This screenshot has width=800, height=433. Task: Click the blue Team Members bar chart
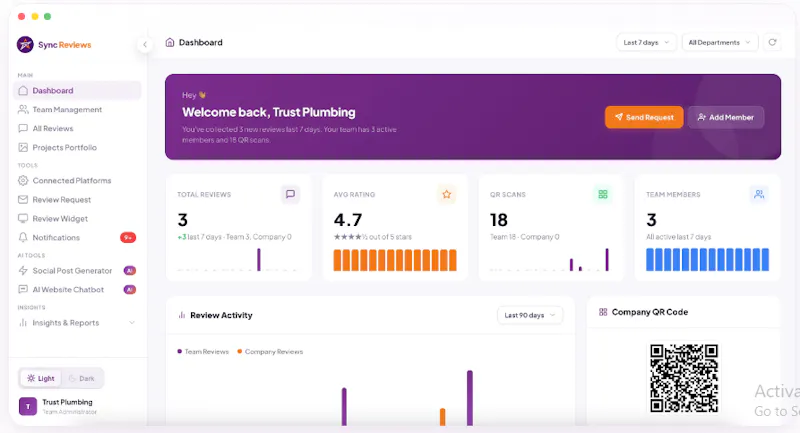[x=707, y=259]
